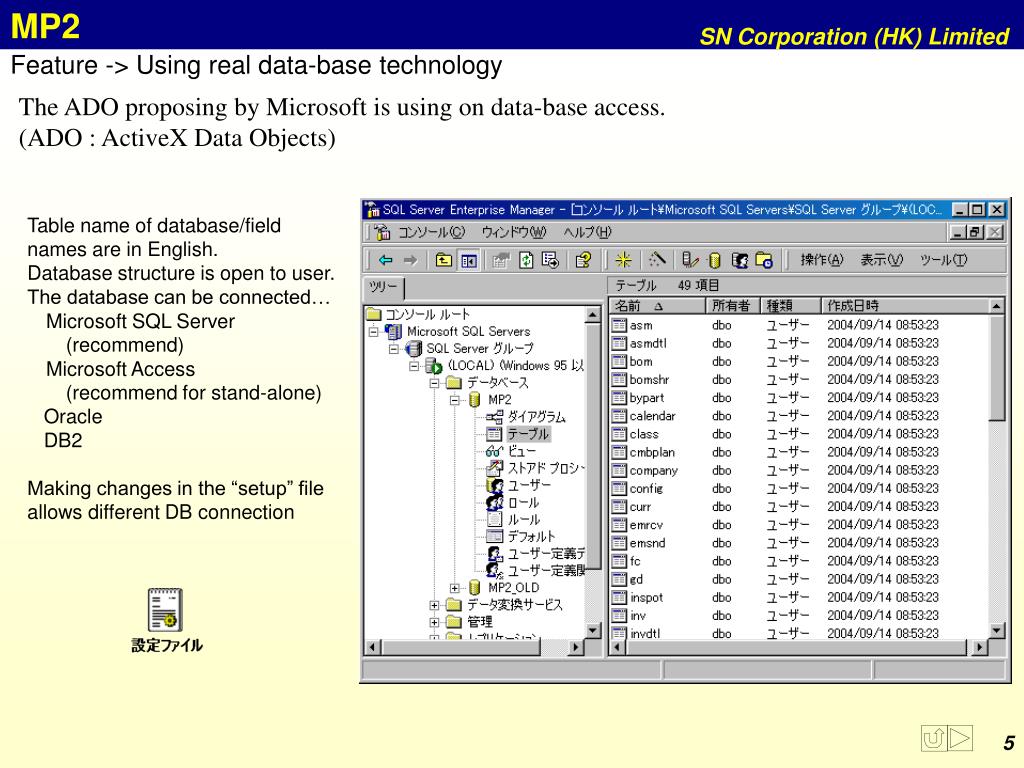Open the 表示(V) menu

[x=882, y=261]
